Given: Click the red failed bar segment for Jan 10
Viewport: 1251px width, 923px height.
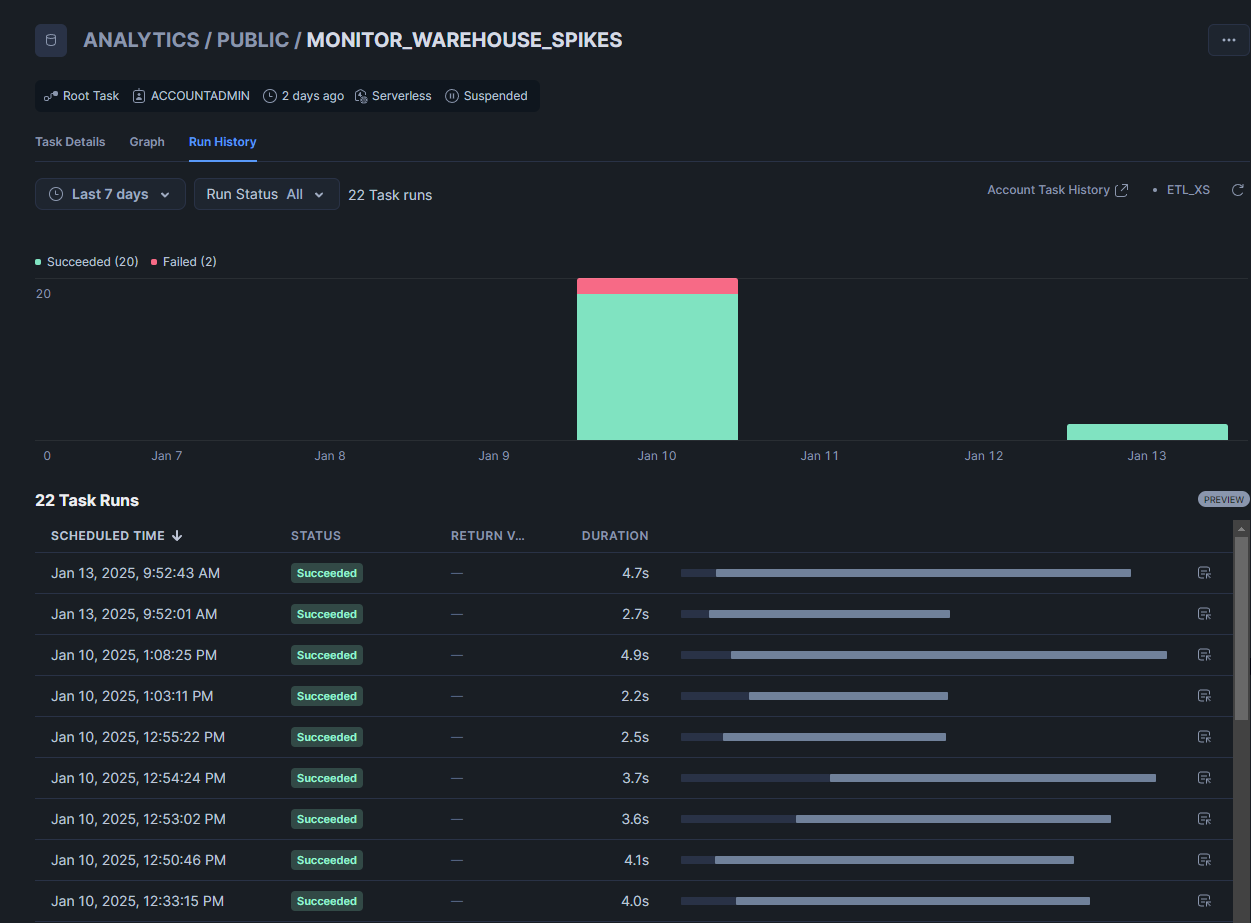Looking at the screenshot, I should pyautogui.click(x=657, y=286).
